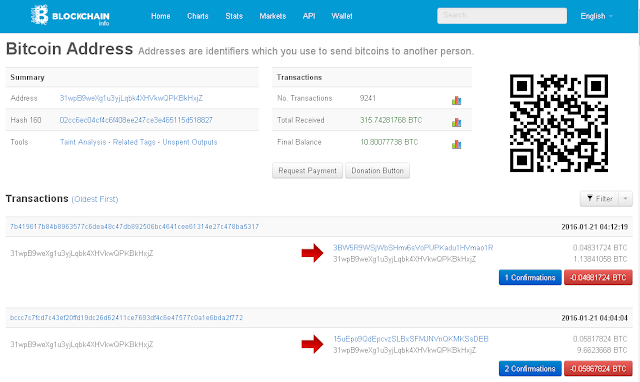Open the Markets menu item
Image resolution: width=640 pixels, height=382 pixels.
[273, 16]
